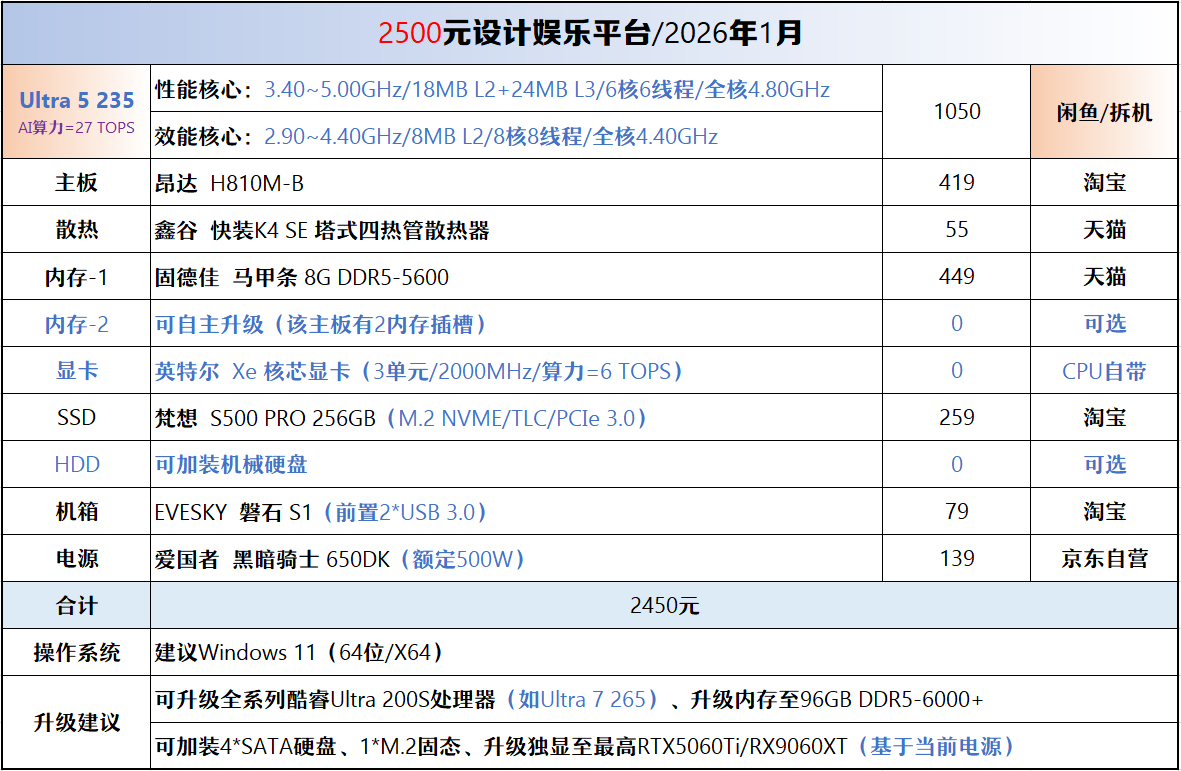Click the 'CPU自带' cell
Viewport: 1181px width, 771px height.
[1104, 370]
